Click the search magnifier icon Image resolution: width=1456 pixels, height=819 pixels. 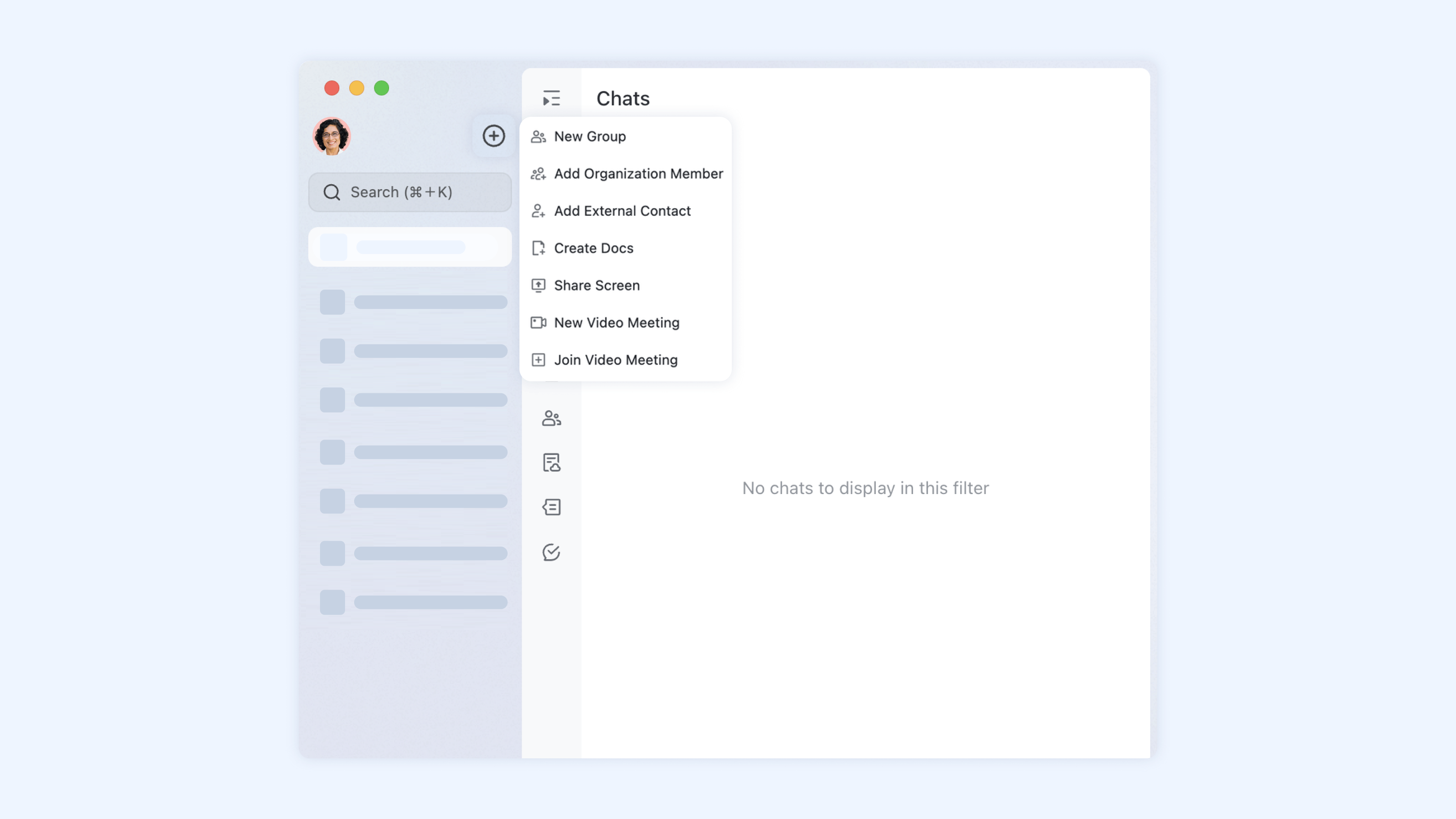pos(332,192)
